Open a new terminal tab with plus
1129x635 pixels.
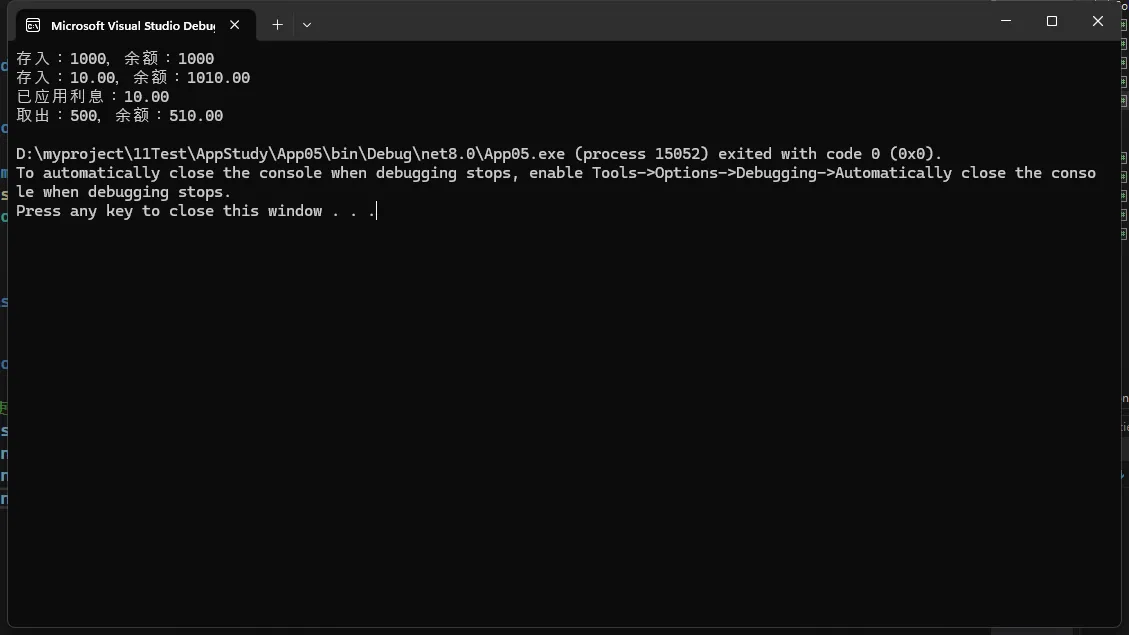coord(277,24)
